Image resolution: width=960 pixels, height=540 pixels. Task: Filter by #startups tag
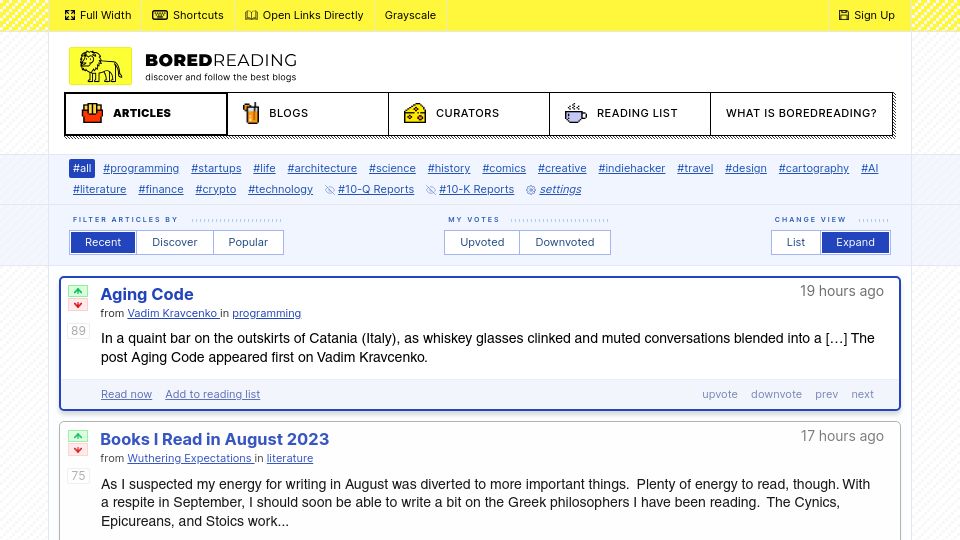click(x=216, y=168)
